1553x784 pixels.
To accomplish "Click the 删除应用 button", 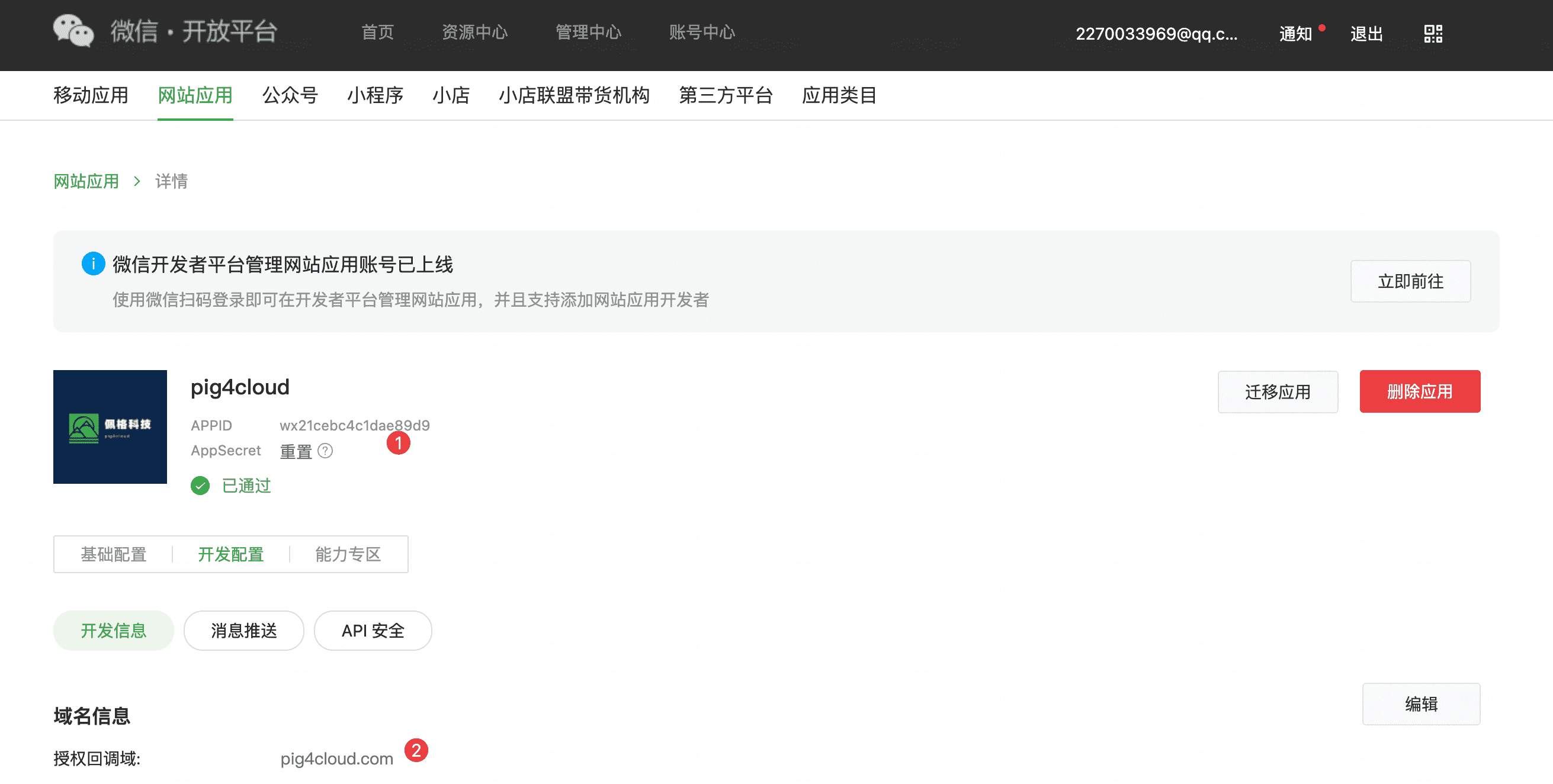I will pyautogui.click(x=1420, y=391).
